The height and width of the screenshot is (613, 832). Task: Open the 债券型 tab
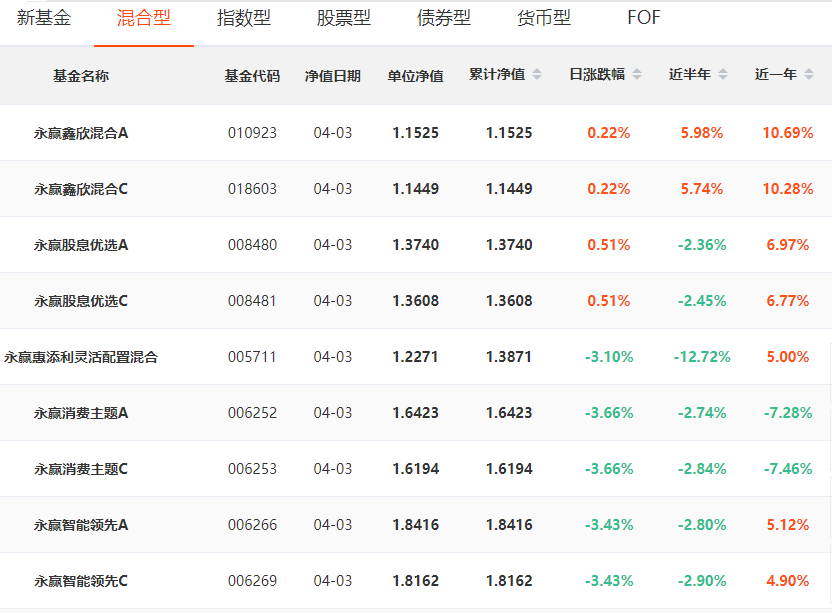pyautogui.click(x=444, y=18)
